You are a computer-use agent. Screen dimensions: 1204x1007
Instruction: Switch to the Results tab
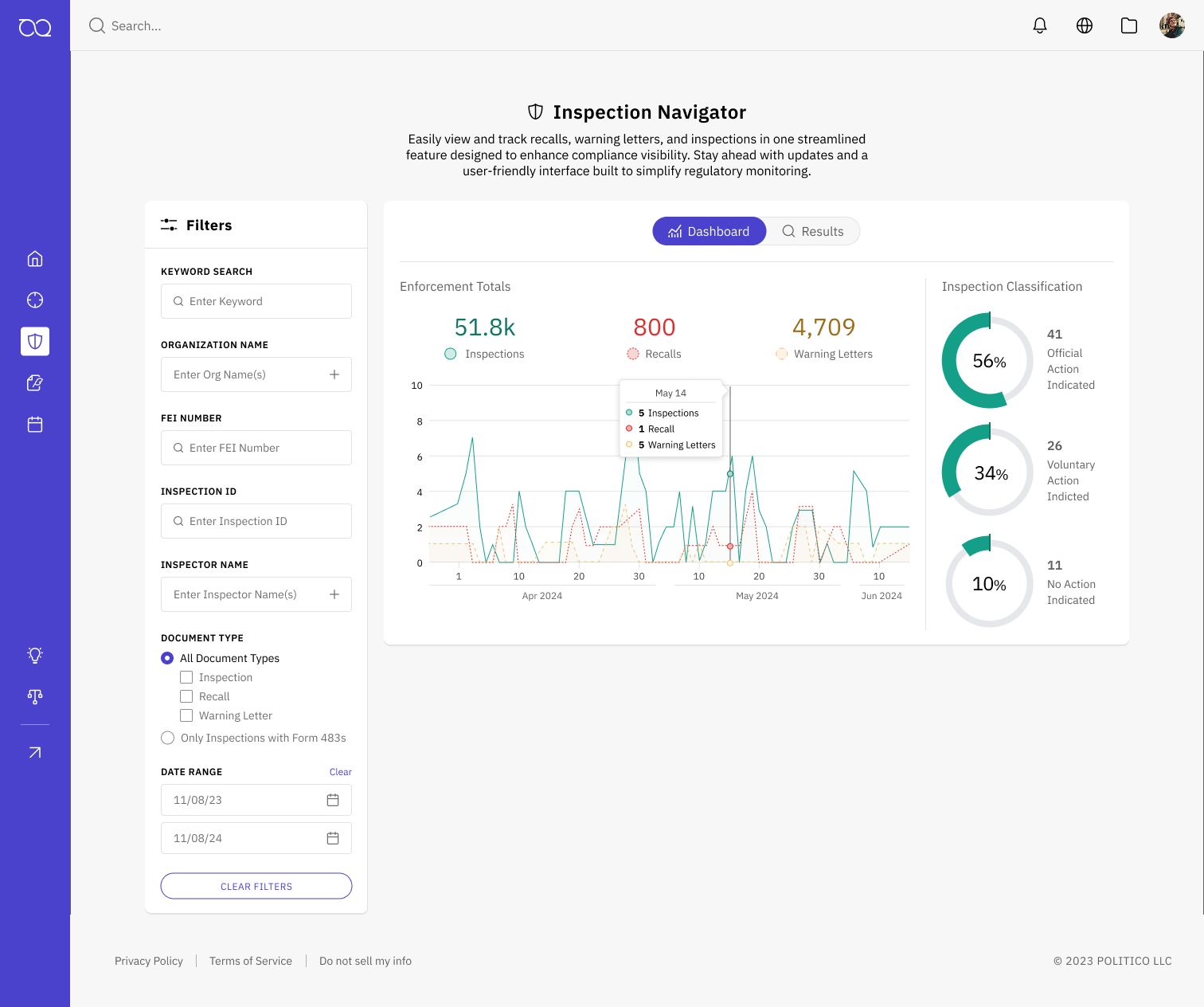pyautogui.click(x=813, y=231)
